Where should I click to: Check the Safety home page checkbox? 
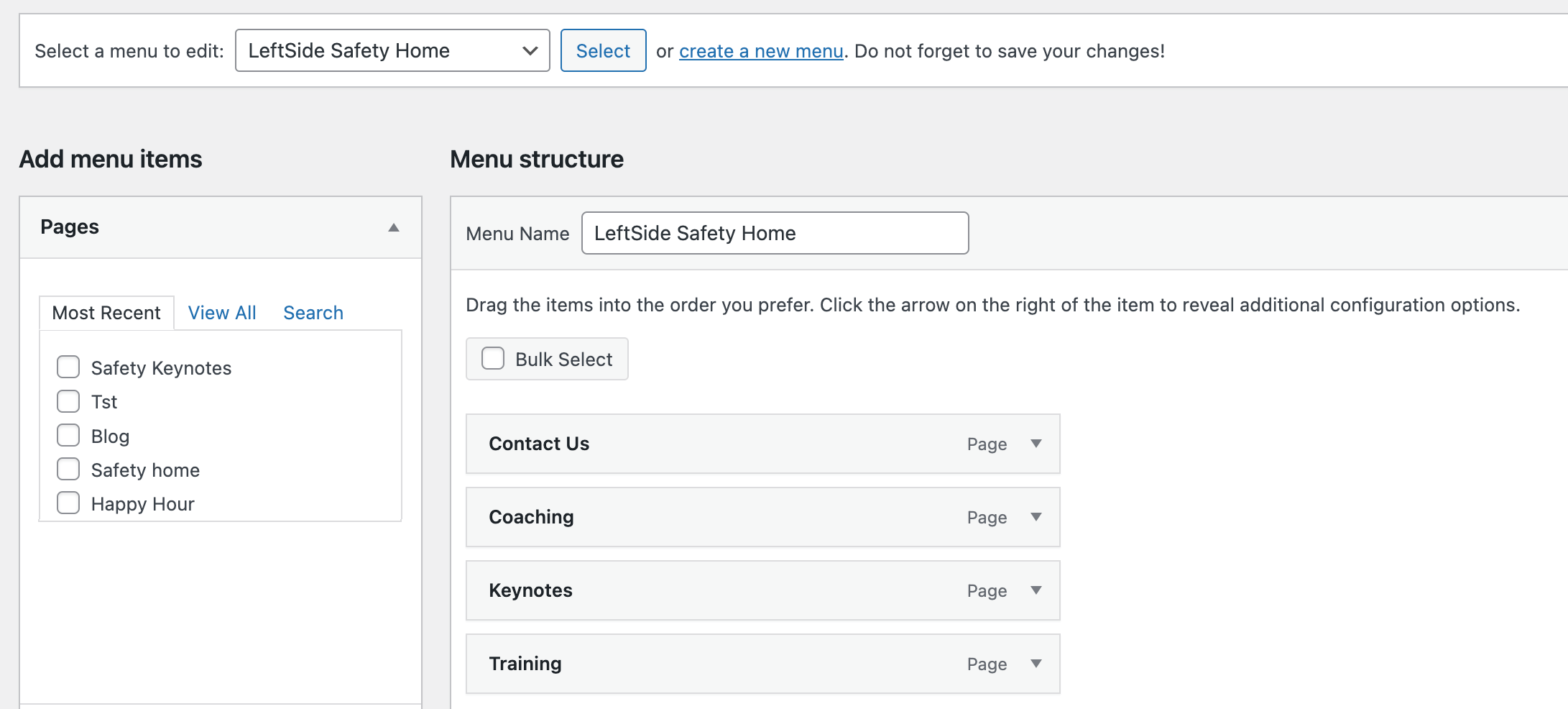click(68, 469)
